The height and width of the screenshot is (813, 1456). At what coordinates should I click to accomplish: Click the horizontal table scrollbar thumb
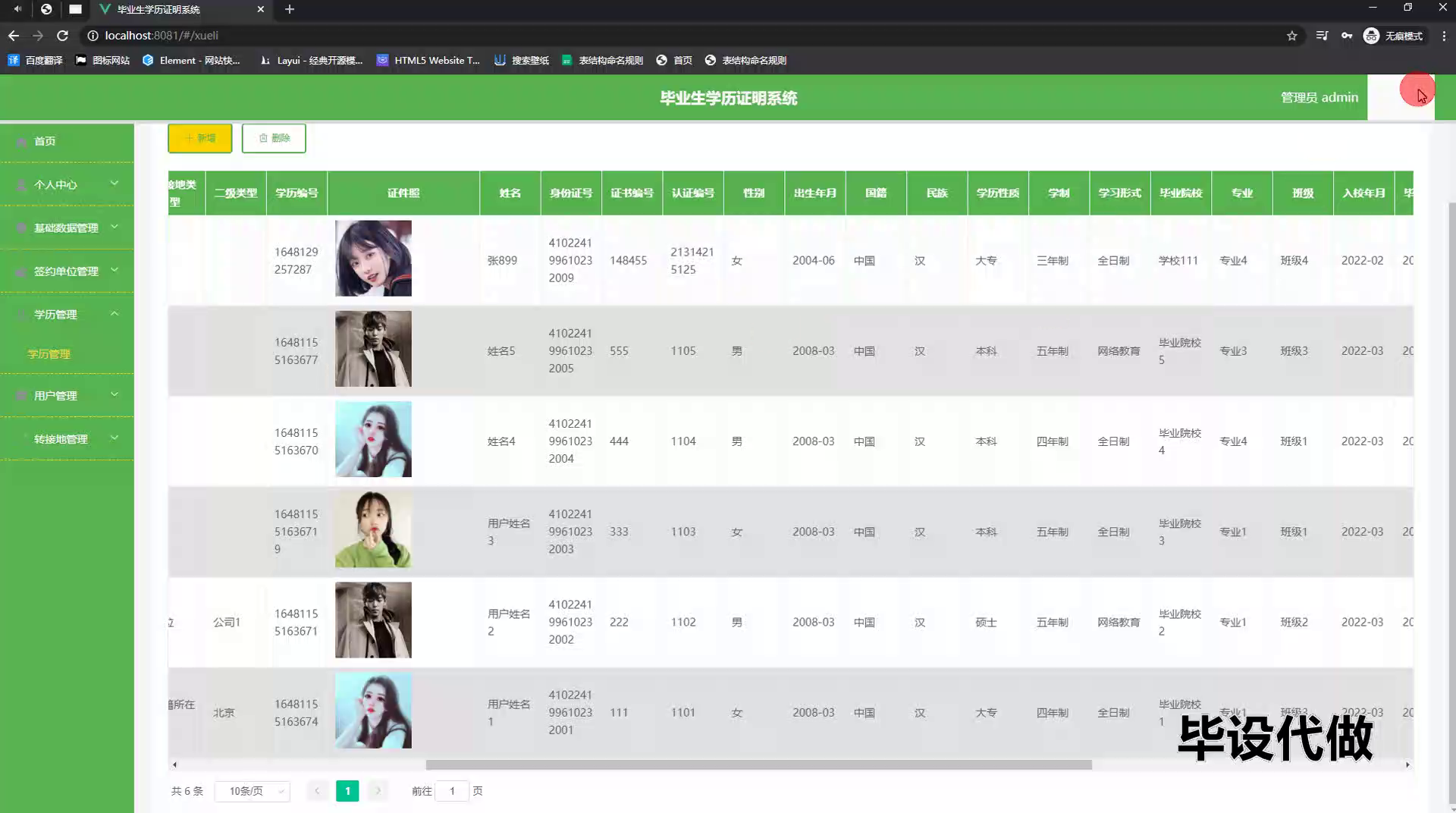(758, 764)
